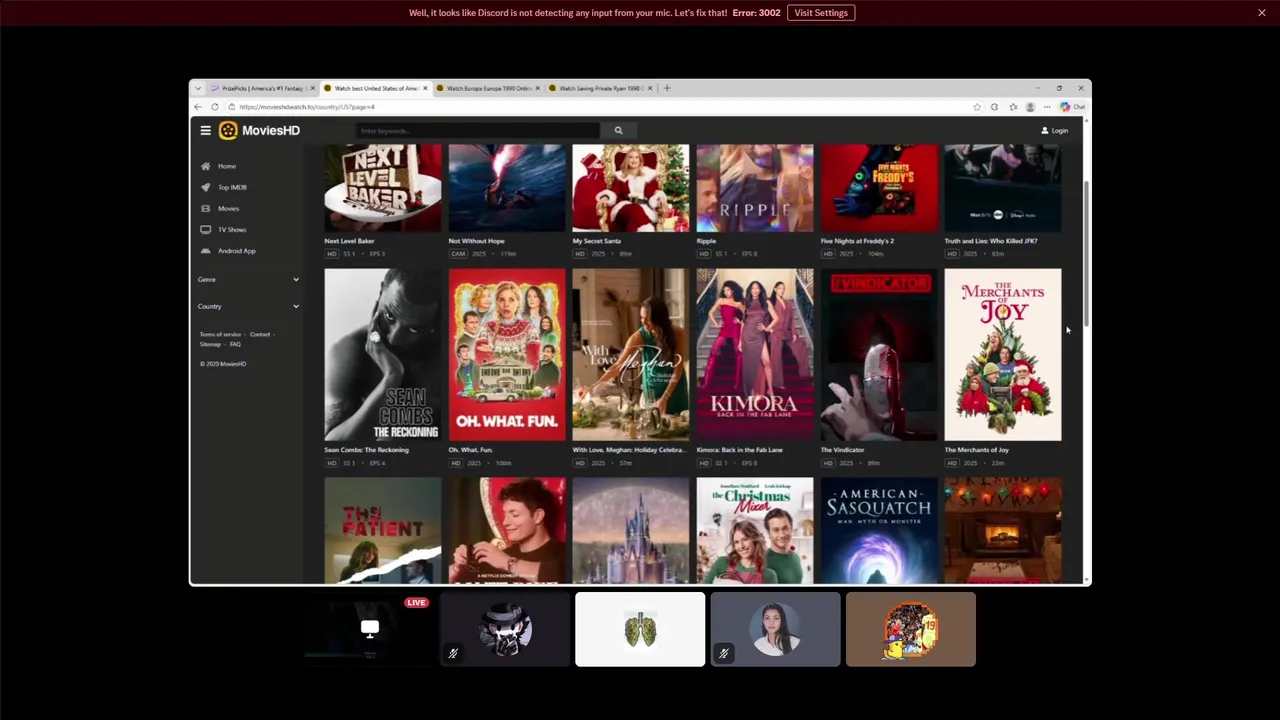
Task: Open the Sitemap link
Action: [x=210, y=344]
